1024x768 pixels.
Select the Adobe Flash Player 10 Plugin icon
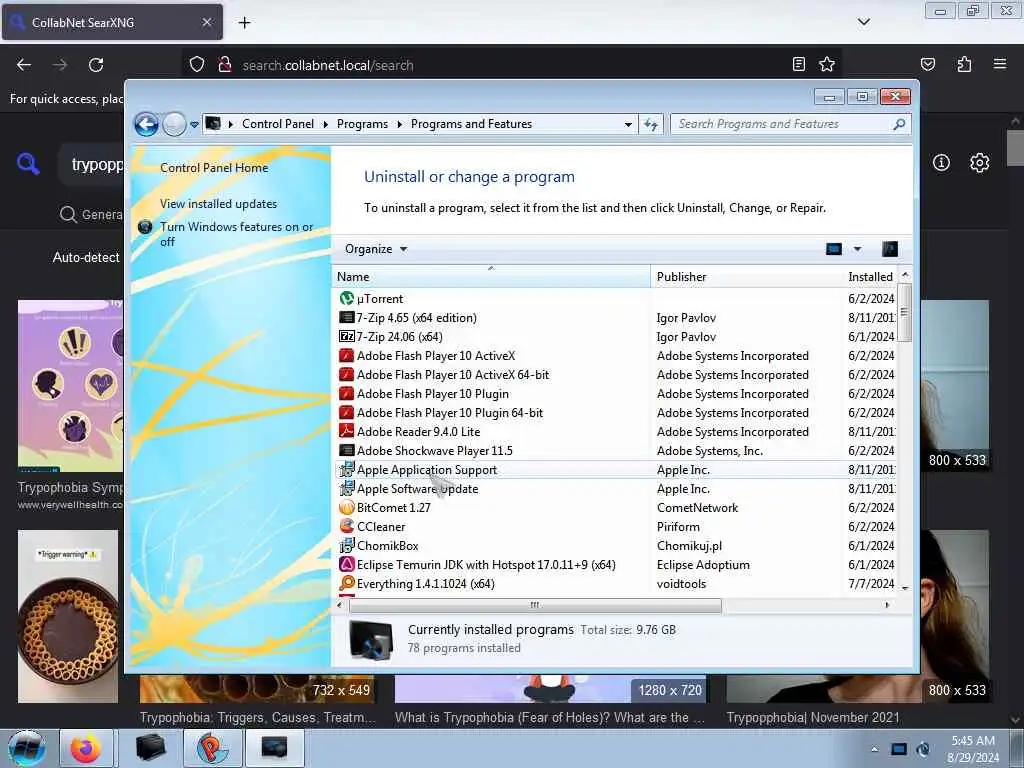coord(347,393)
